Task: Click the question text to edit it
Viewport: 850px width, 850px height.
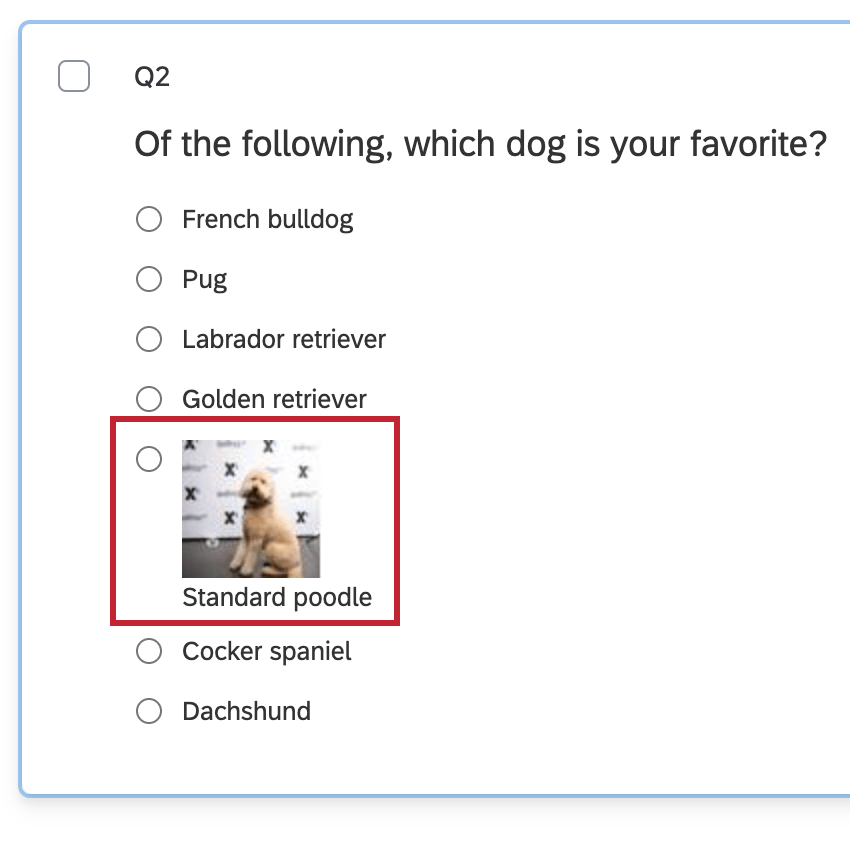Action: point(480,143)
